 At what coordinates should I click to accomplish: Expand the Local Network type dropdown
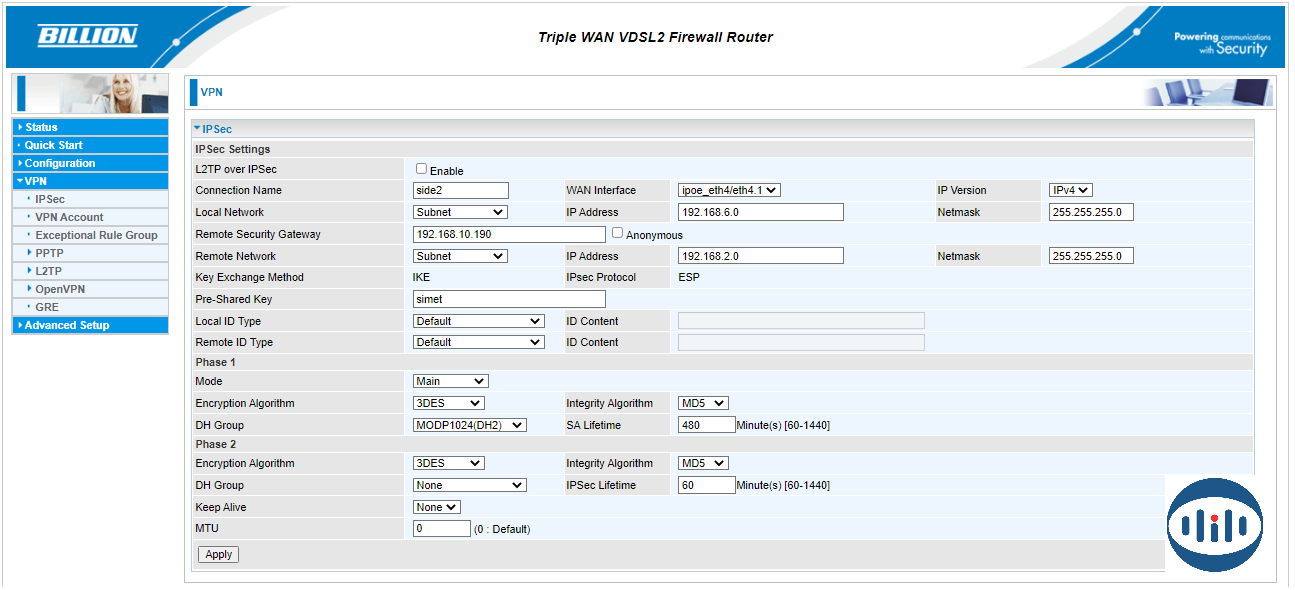coord(460,212)
